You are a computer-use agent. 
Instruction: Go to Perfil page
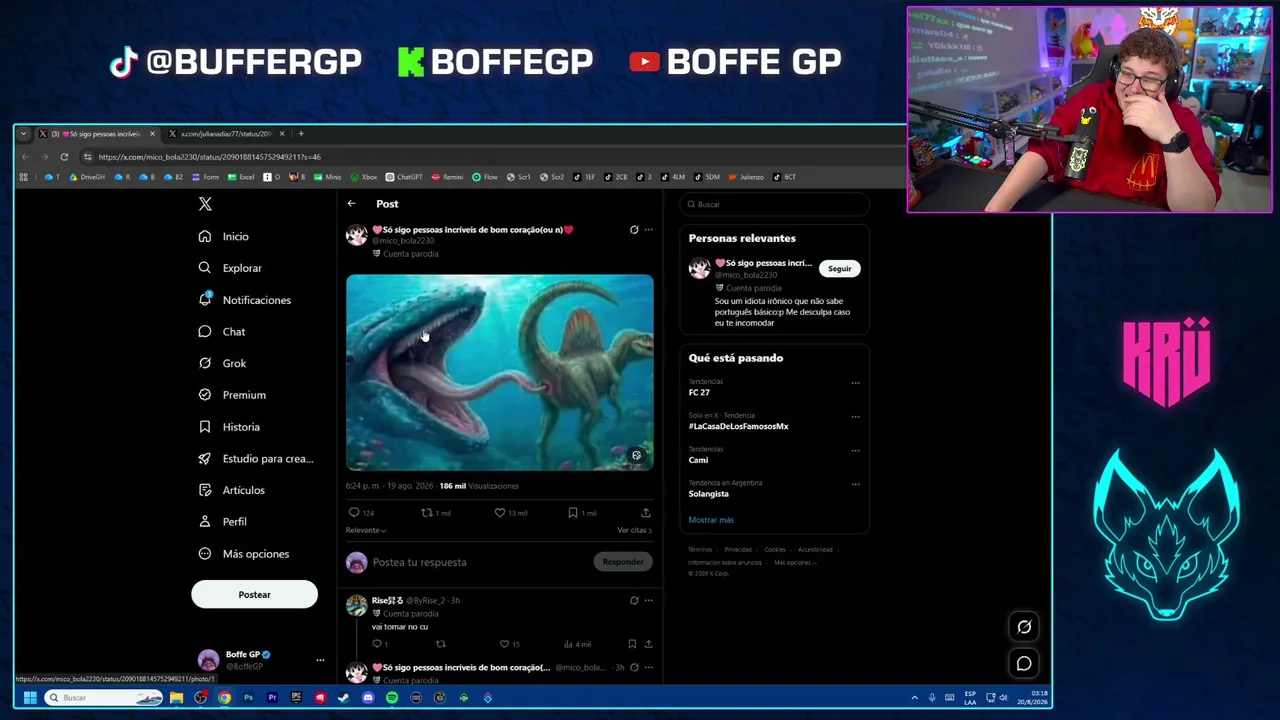pos(222,522)
